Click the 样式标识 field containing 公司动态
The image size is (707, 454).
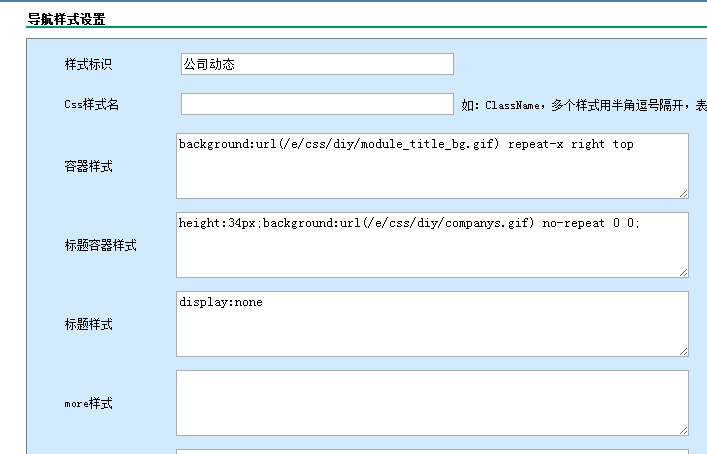point(316,64)
